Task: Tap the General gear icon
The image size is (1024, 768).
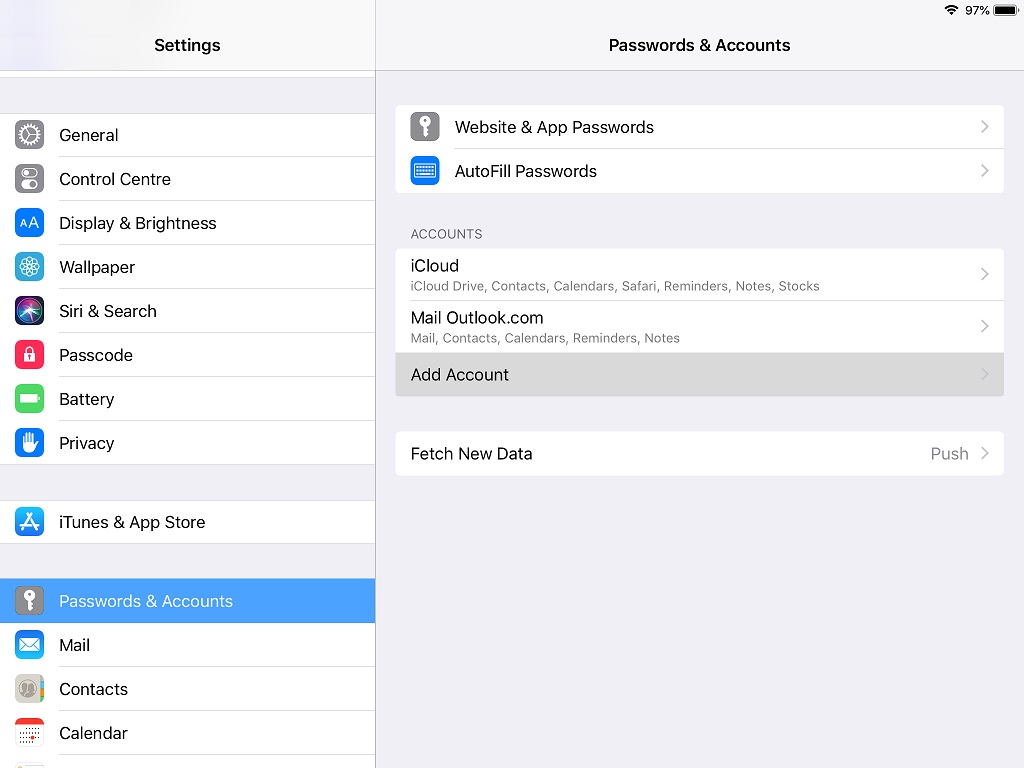Action: [x=29, y=135]
